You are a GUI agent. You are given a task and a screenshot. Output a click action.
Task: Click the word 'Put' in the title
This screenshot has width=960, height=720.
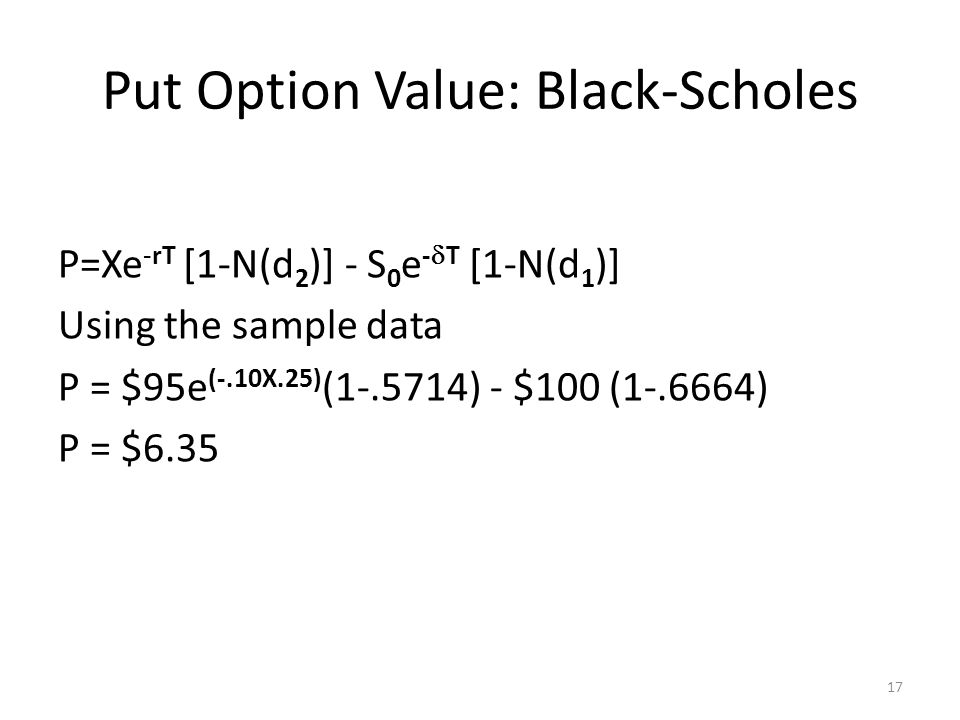(142, 90)
